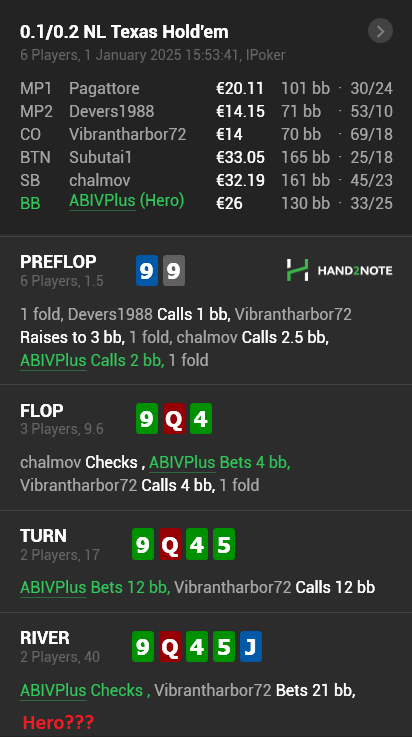
Task: Click the gray 9 preflop hole card
Action: (174, 270)
